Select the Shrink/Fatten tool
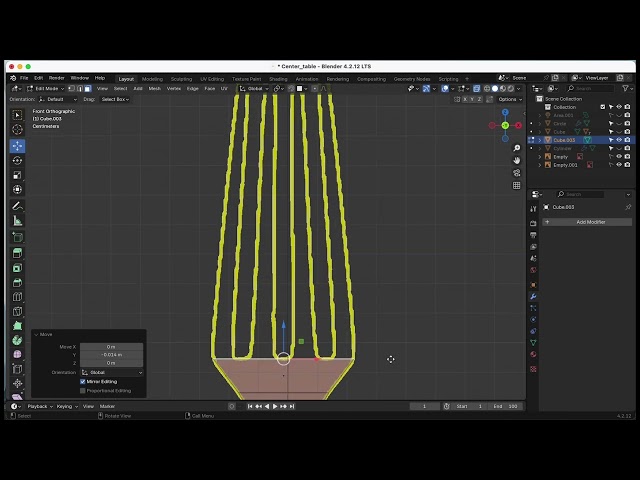This screenshot has width=640, height=480. [17, 383]
